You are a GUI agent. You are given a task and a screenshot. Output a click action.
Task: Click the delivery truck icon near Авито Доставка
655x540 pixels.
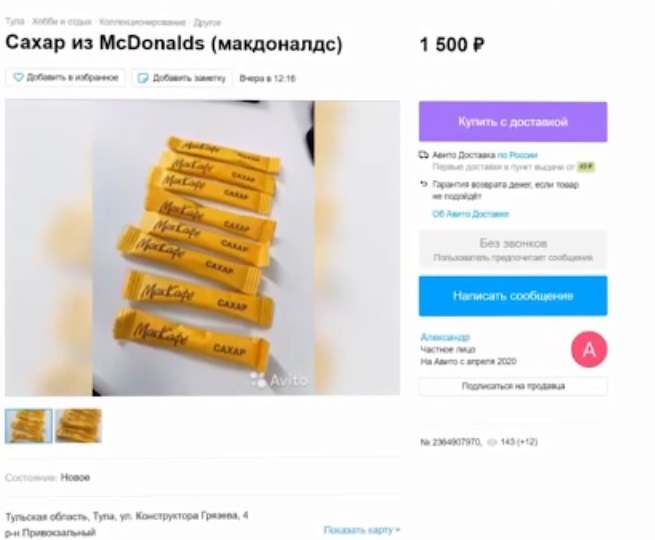click(x=424, y=155)
